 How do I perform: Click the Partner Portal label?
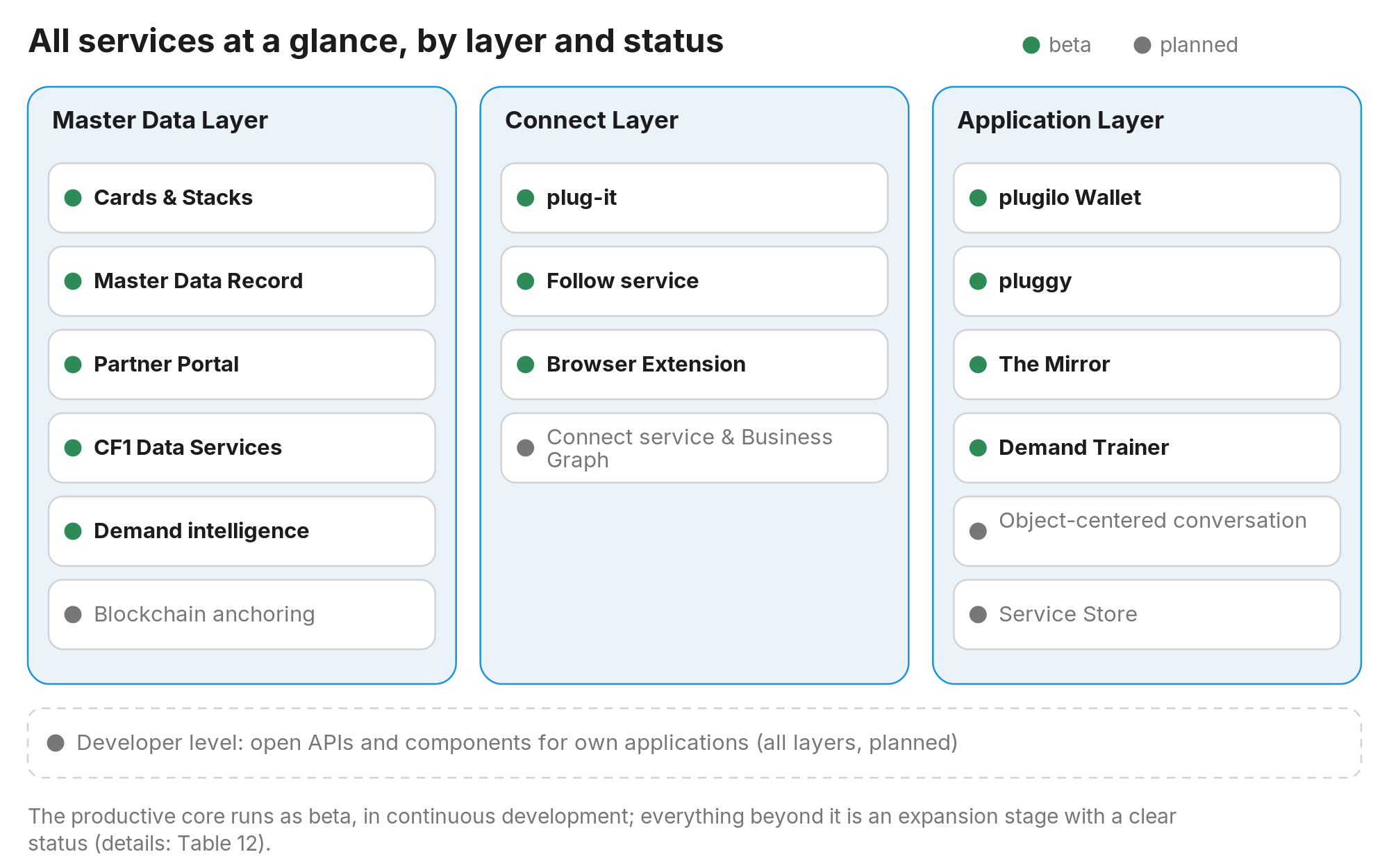pos(166,365)
